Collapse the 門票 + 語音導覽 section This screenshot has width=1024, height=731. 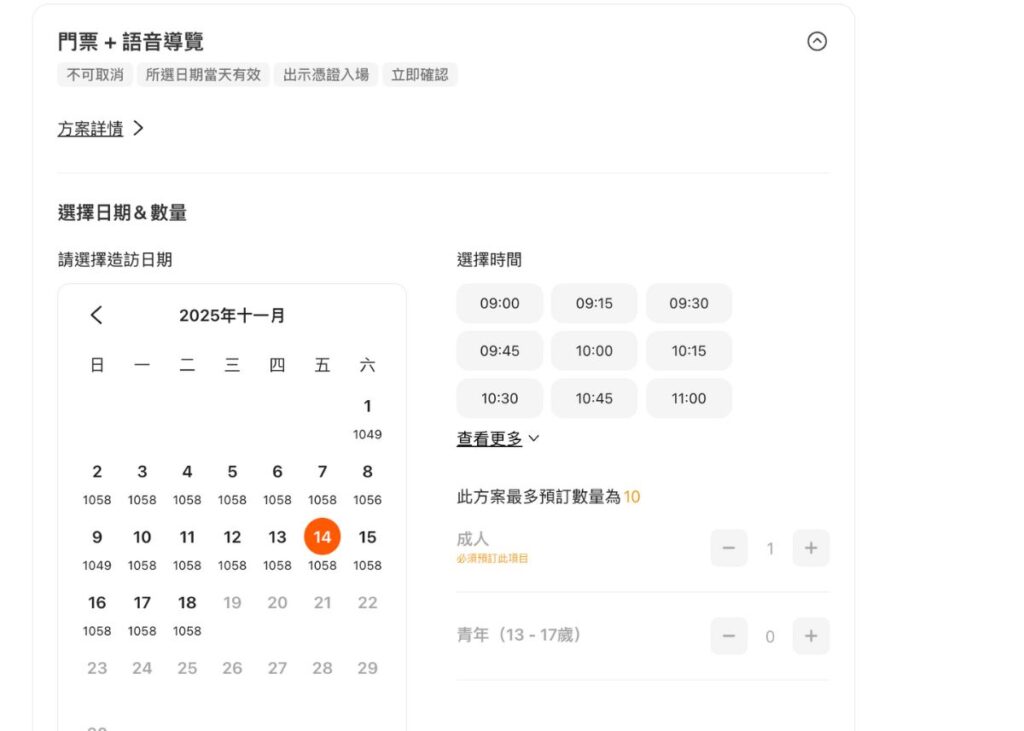coord(818,42)
